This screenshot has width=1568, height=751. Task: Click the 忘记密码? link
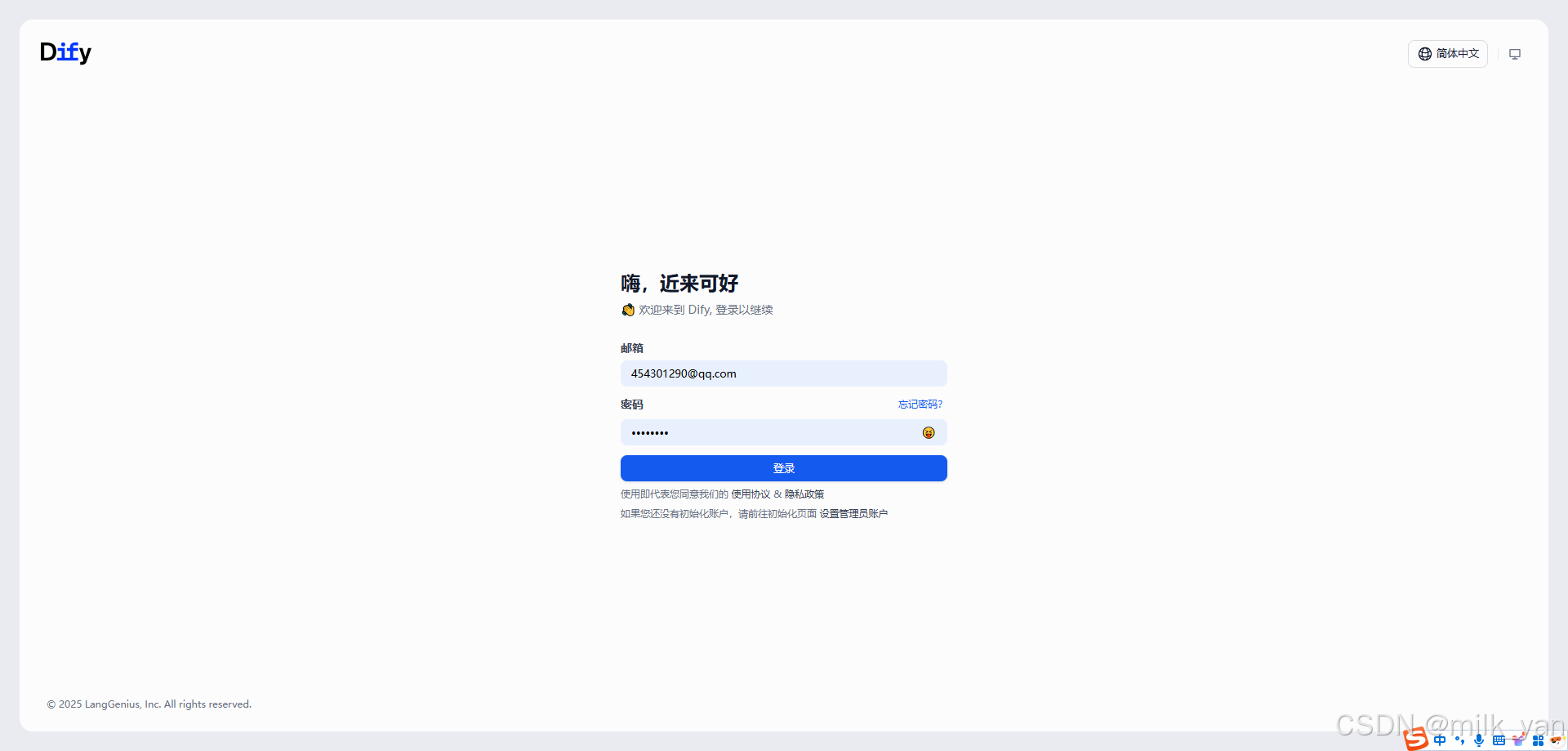click(919, 404)
